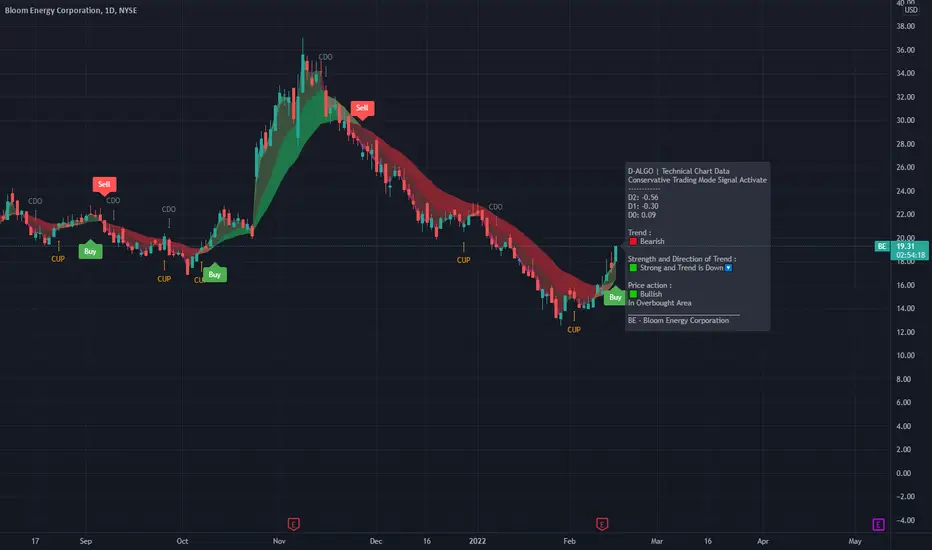Select the Buy signal label near September start
The width and height of the screenshot is (932, 550).
click(90, 250)
